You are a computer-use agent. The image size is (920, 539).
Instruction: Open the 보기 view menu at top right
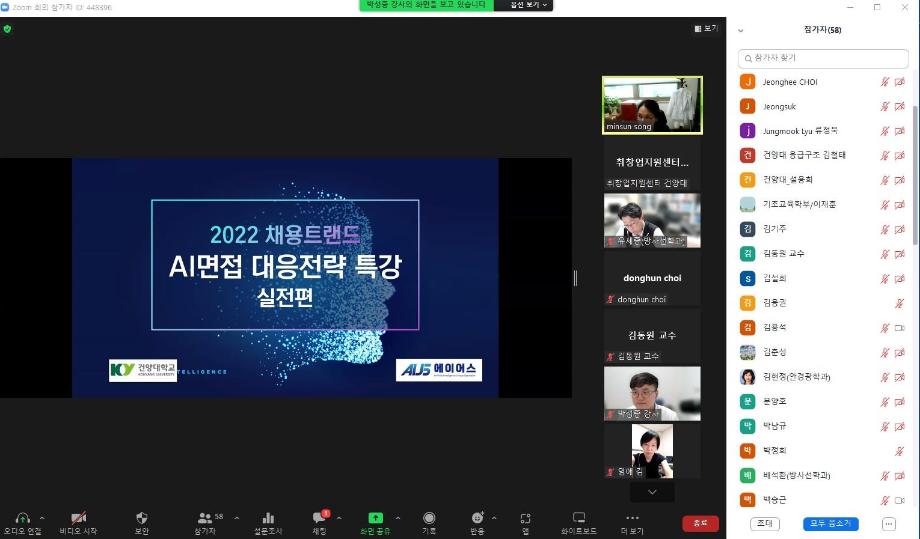click(706, 29)
